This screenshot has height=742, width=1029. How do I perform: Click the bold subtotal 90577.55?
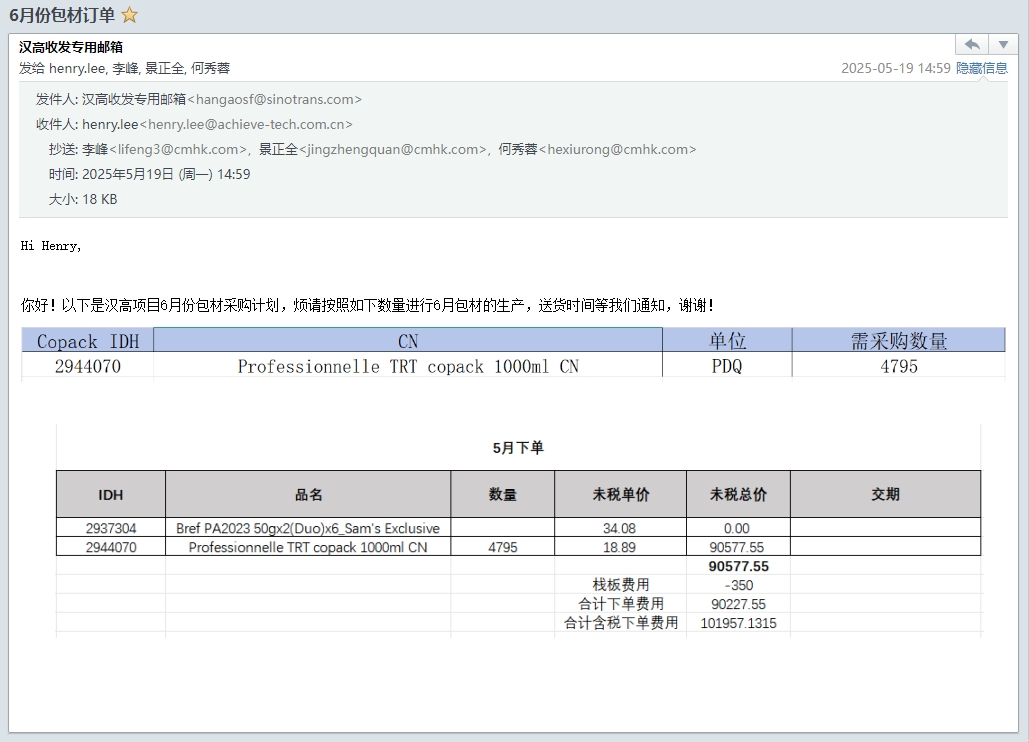click(738, 566)
